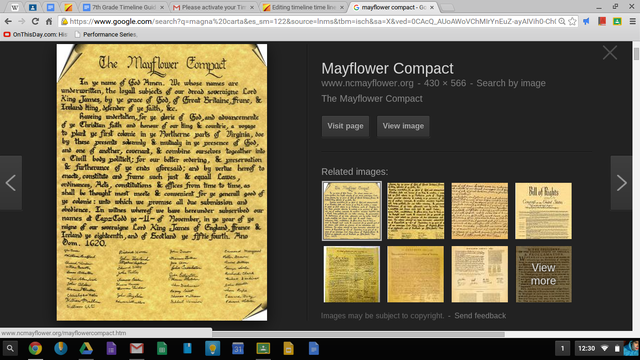Image resolution: width=640 pixels, height=360 pixels.
Task: Close the mayflower compact tab
Action: pos(432,7)
